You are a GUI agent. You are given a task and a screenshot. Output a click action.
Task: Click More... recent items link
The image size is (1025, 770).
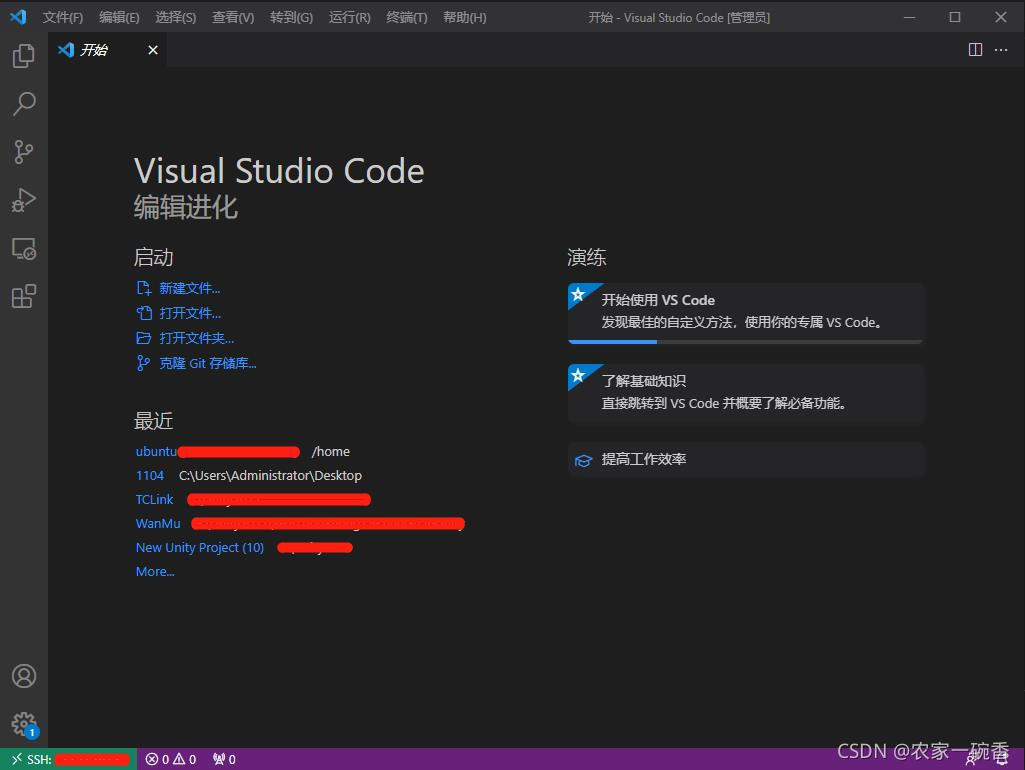click(155, 571)
